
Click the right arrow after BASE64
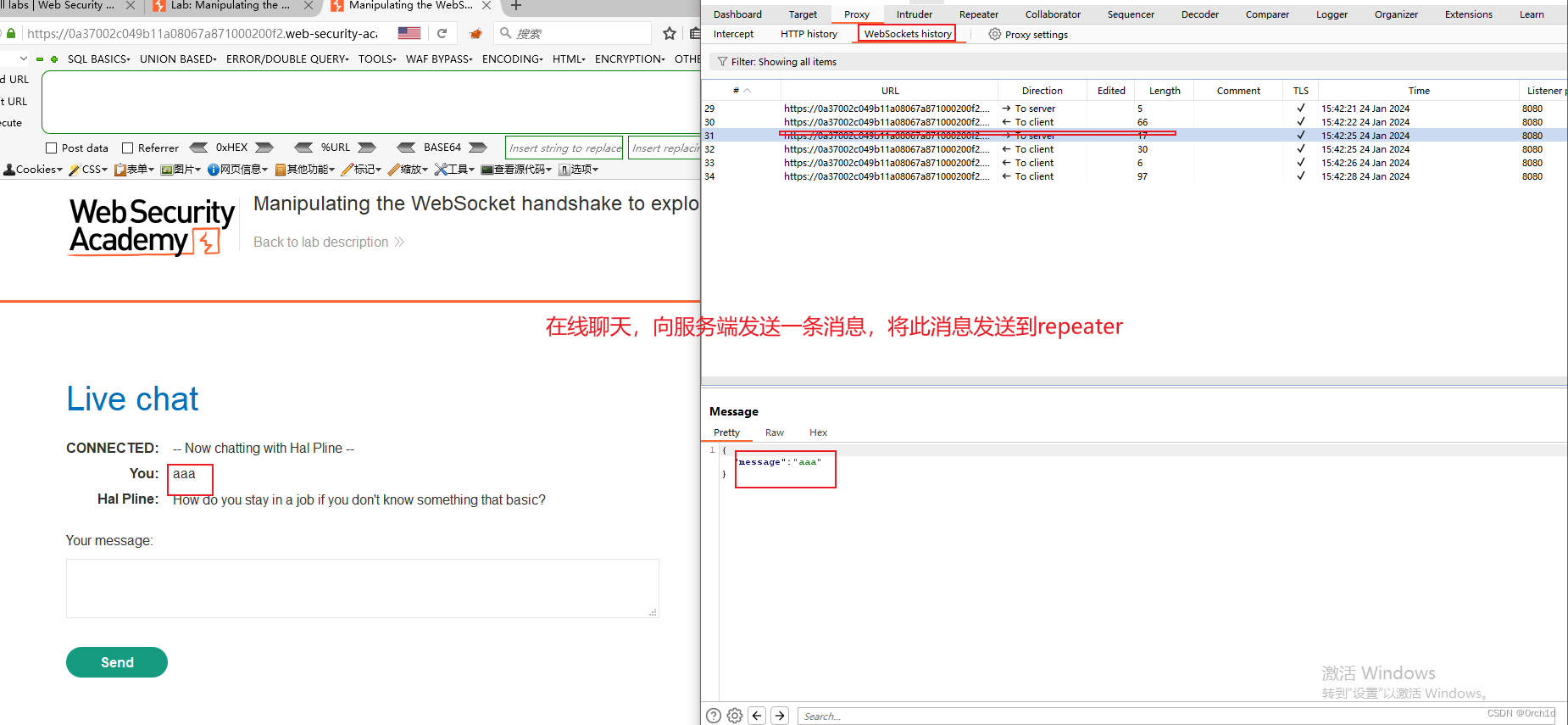point(478,148)
